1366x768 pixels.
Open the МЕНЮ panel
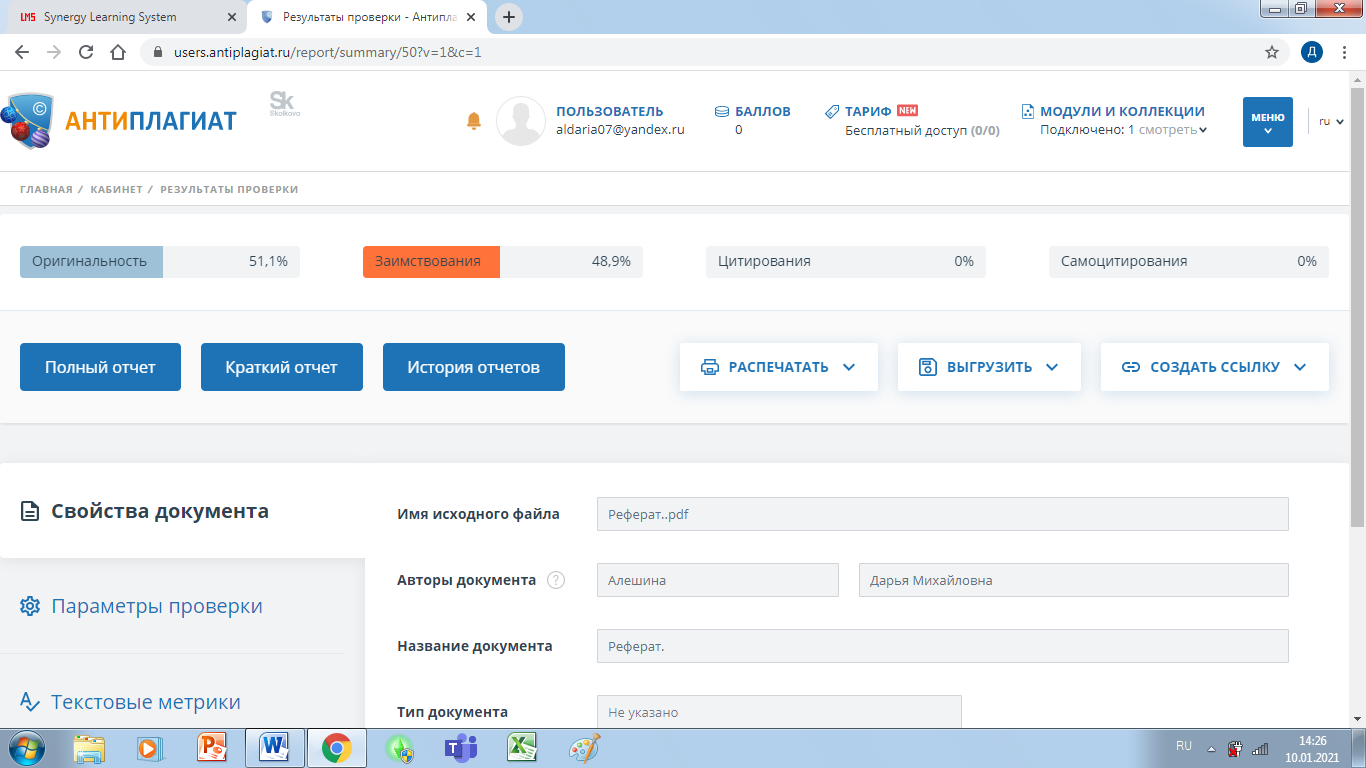[x=1267, y=121]
